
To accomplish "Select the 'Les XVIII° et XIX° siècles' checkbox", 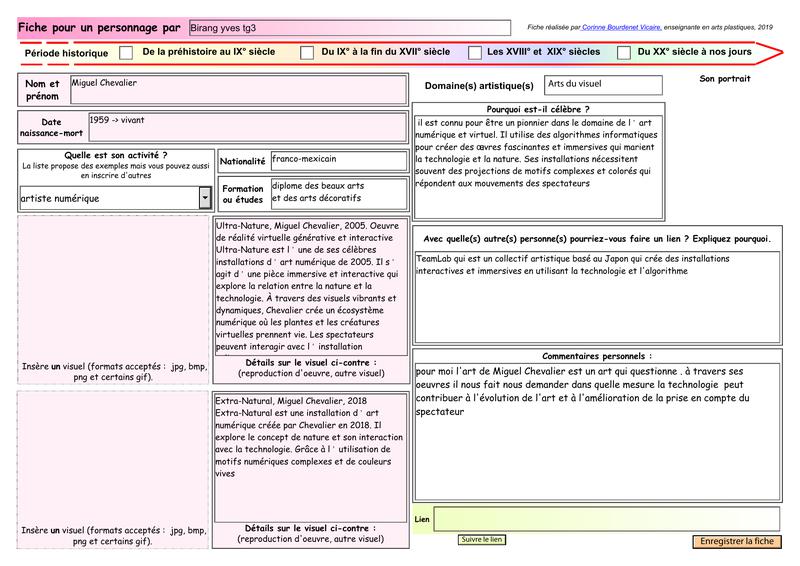I will tap(475, 52).
